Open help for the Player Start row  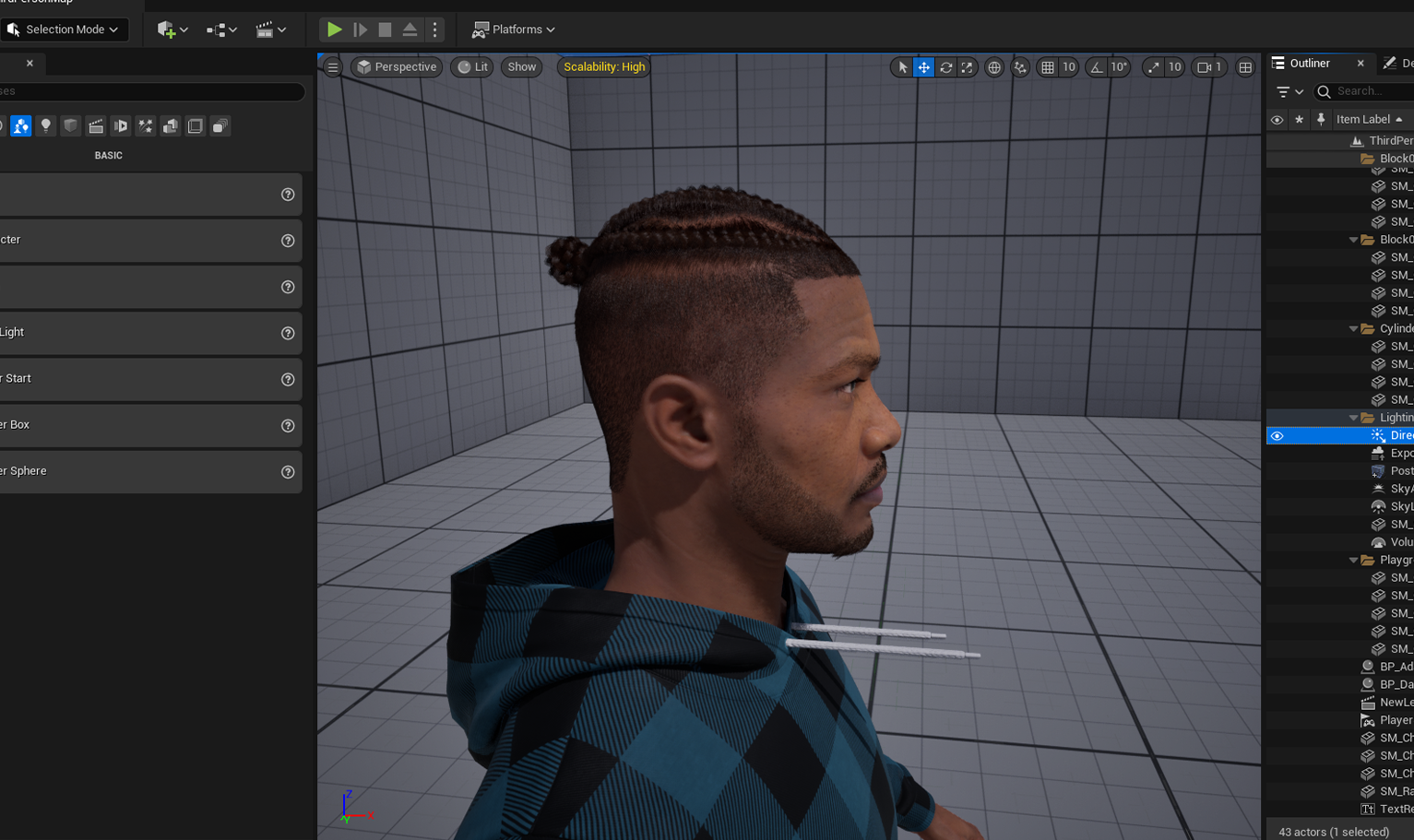(288, 379)
